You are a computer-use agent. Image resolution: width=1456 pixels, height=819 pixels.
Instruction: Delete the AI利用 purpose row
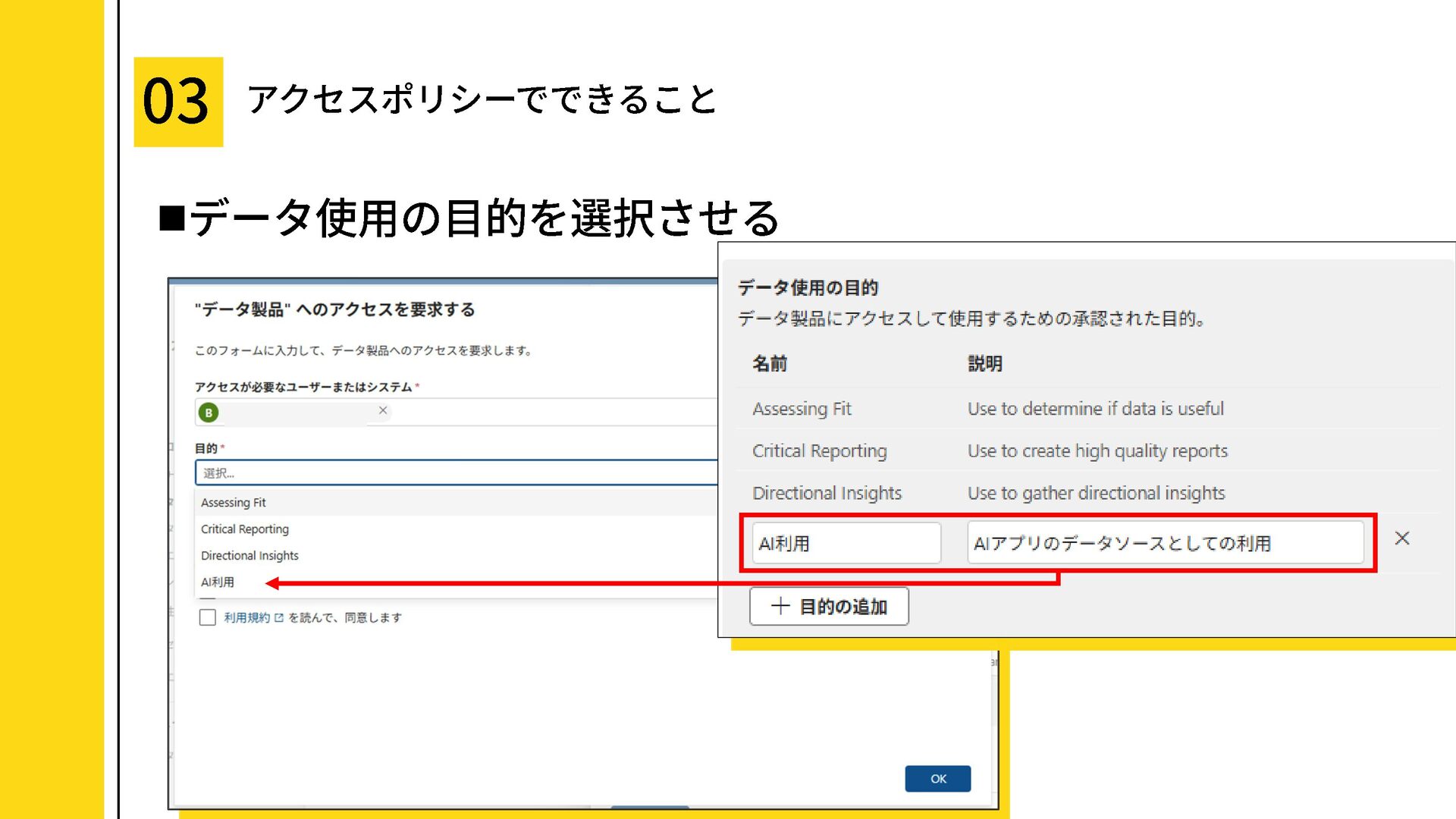tap(1401, 538)
